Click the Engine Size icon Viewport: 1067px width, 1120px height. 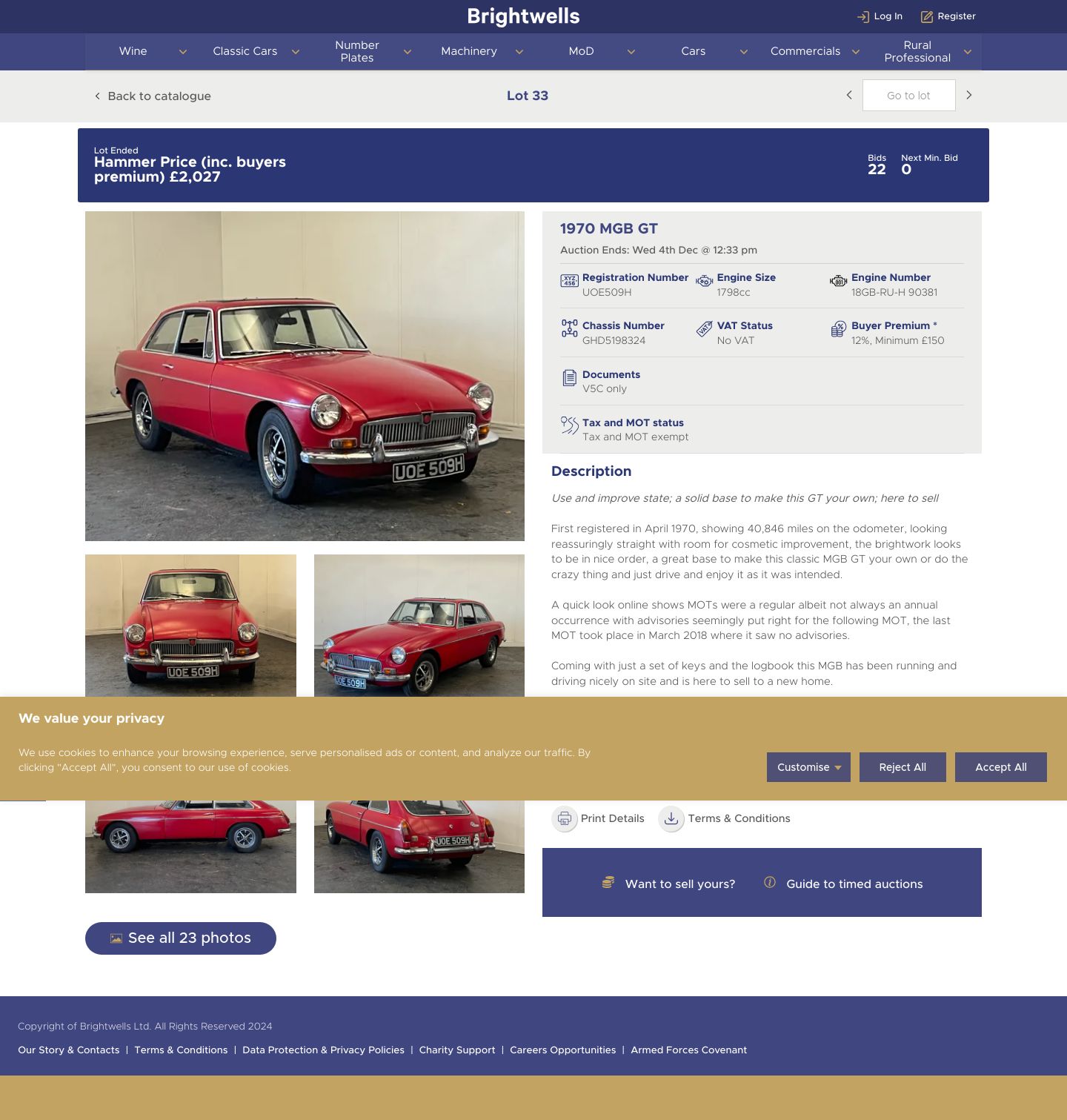704,281
